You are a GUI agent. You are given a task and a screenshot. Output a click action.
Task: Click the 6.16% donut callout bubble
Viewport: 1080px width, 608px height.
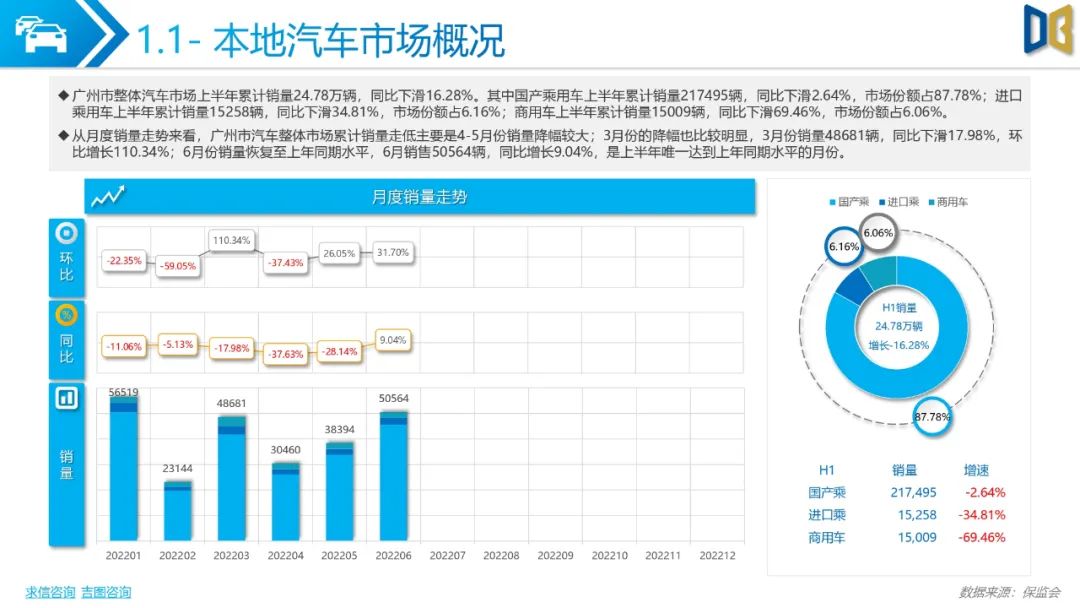[x=844, y=247]
